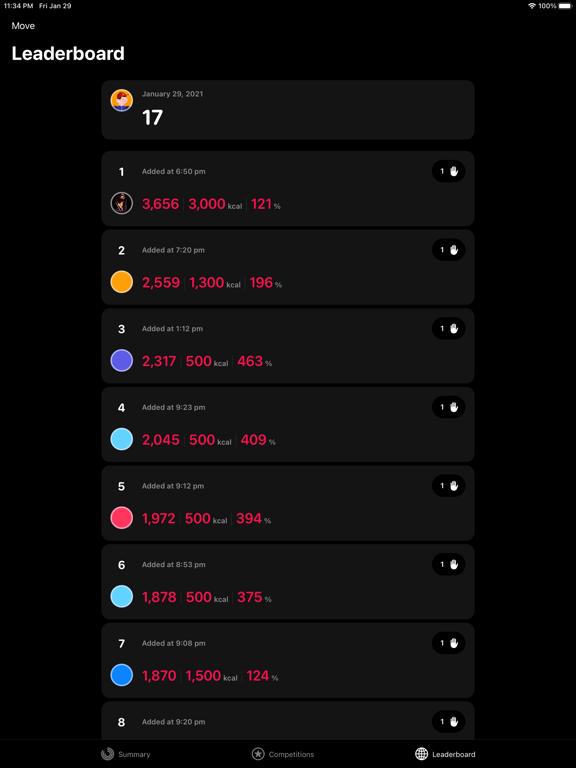The image size is (576, 768).
Task: Select the purple avatar of rank 3
Action: pos(121,360)
